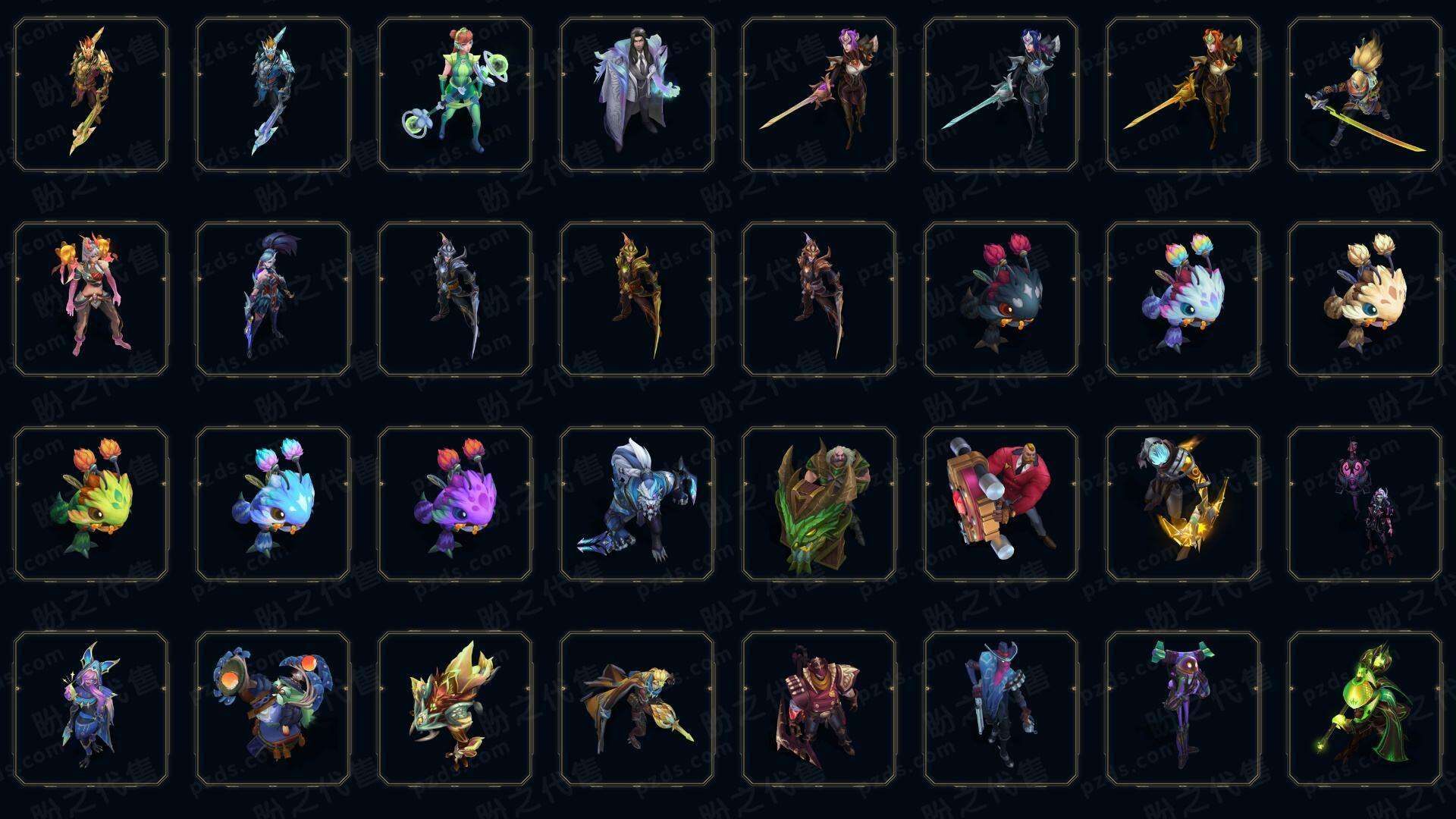Pick the red-suited man with golden cannon
The image size is (1456, 819).
(x=1001, y=504)
